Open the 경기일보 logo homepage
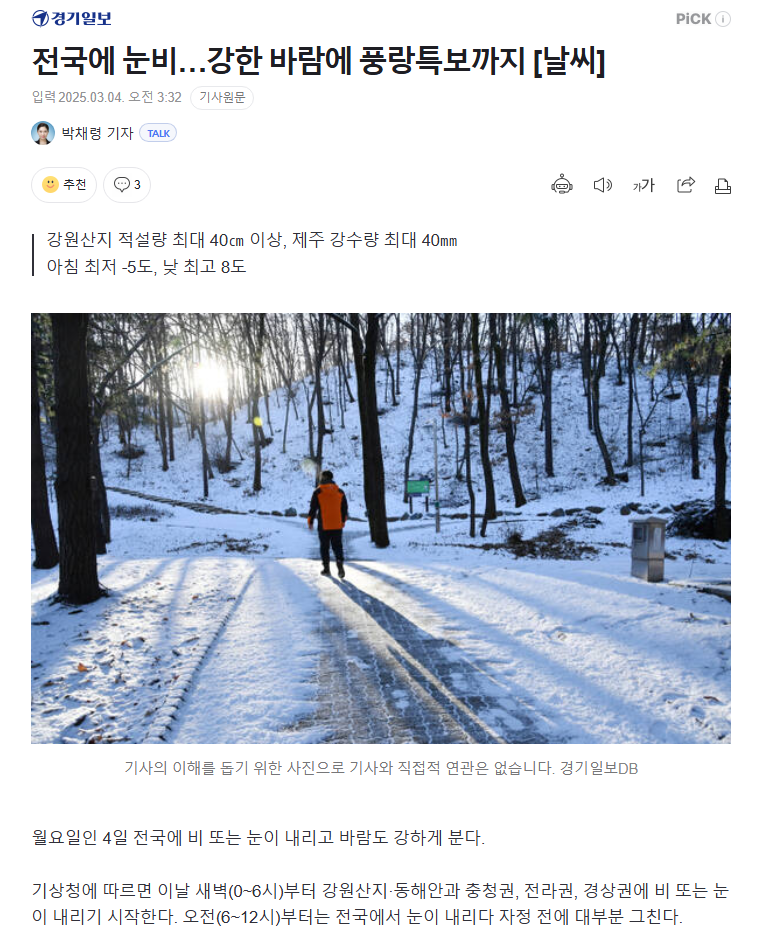This screenshot has height=939, width=760. pyautogui.click(x=72, y=19)
